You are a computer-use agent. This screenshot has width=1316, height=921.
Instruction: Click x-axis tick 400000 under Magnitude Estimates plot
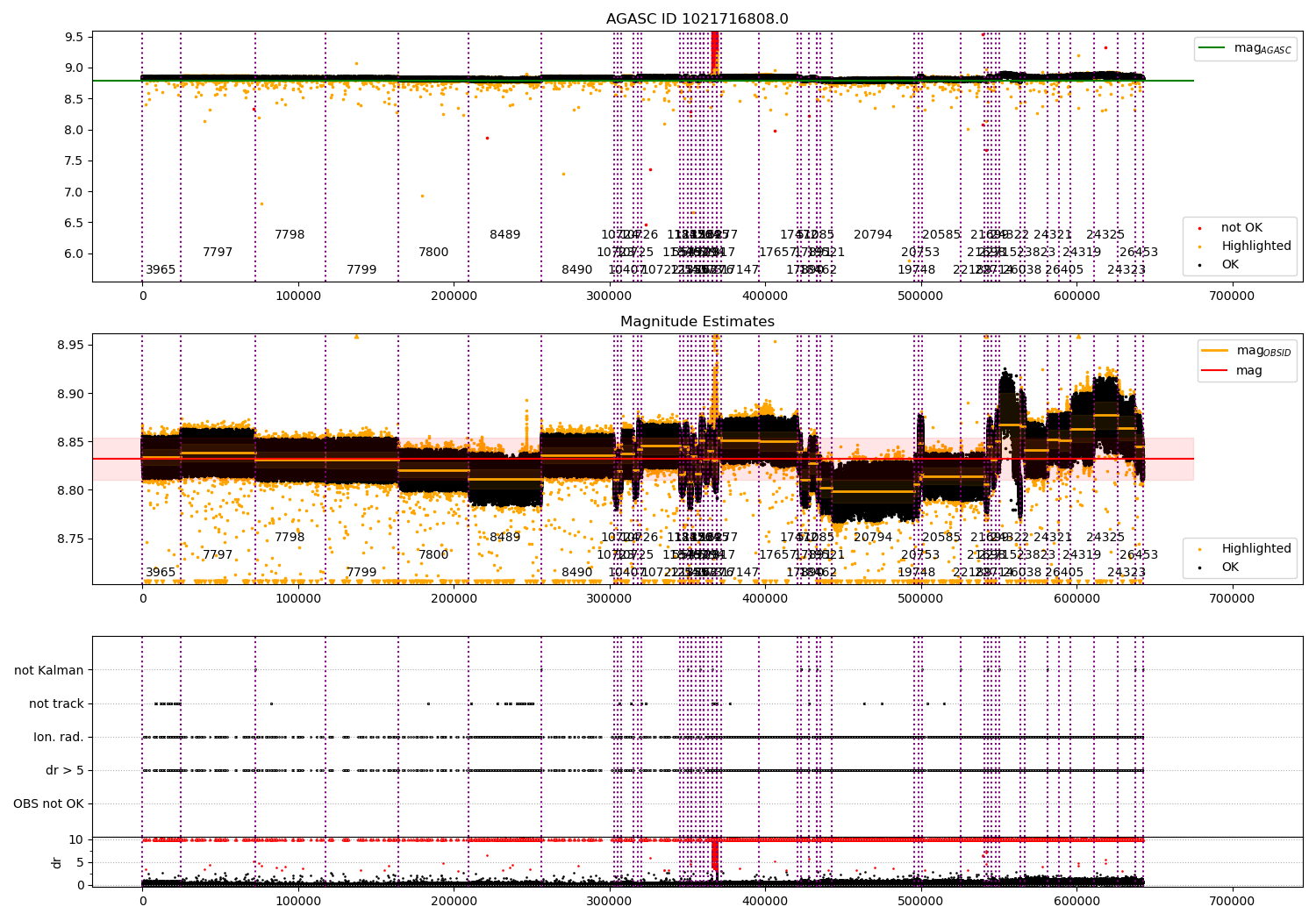click(765, 599)
